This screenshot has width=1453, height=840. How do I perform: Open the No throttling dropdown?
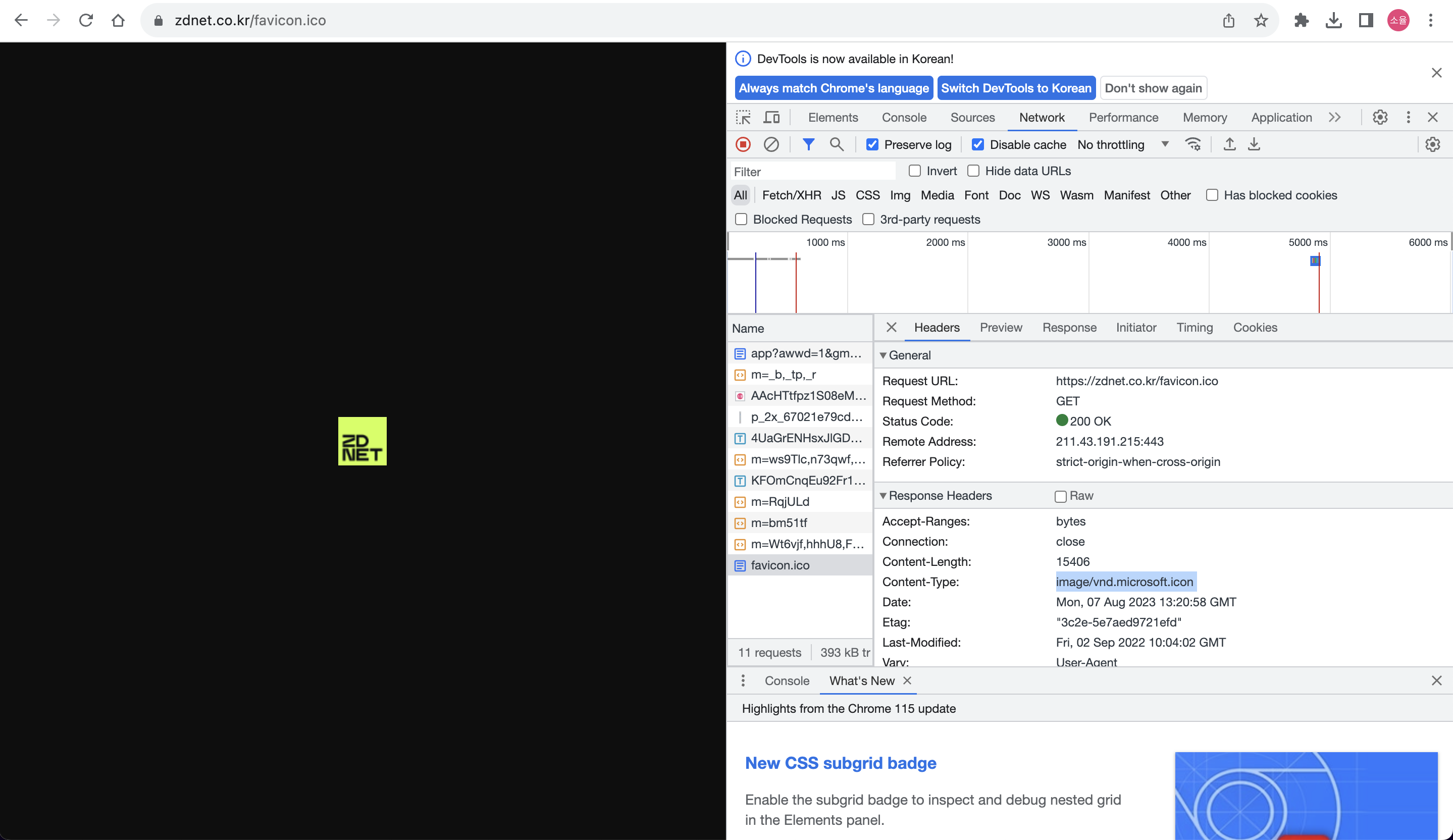click(1121, 145)
